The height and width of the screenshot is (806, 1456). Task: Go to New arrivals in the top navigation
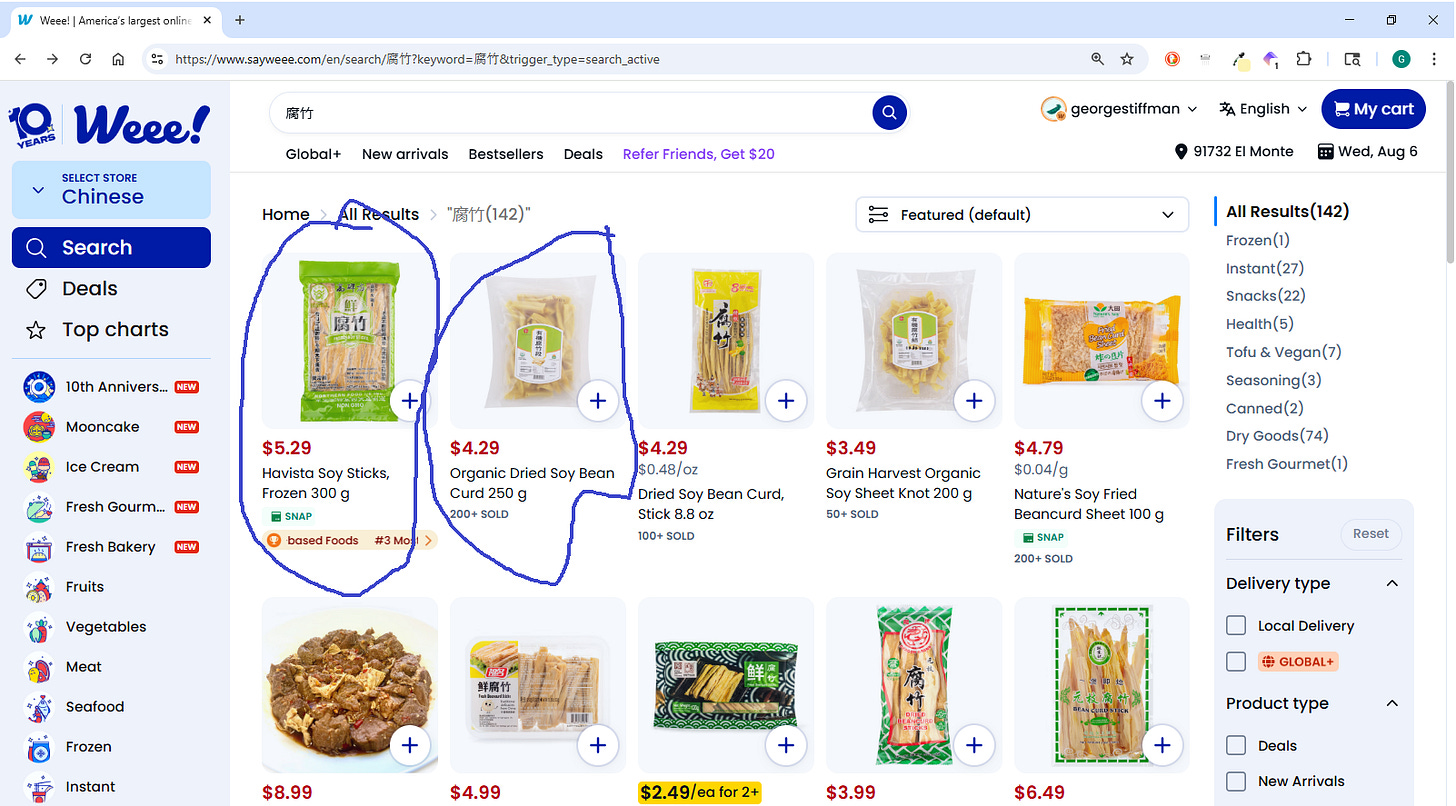tap(405, 154)
